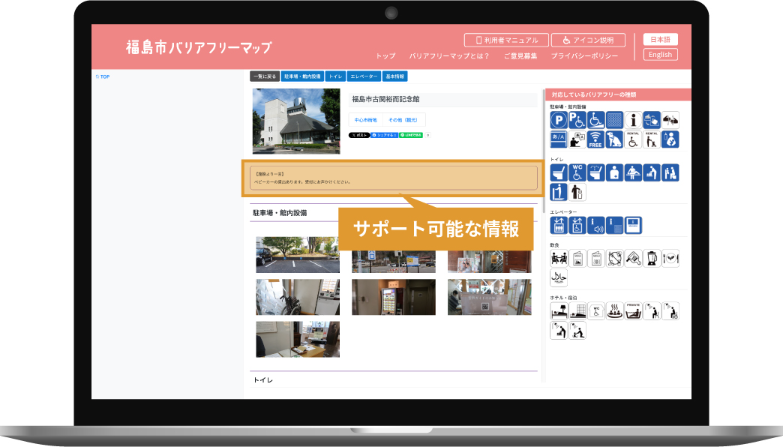The width and height of the screenshot is (783, 447).
Task: Click the halal food icon
Action: coord(558,278)
